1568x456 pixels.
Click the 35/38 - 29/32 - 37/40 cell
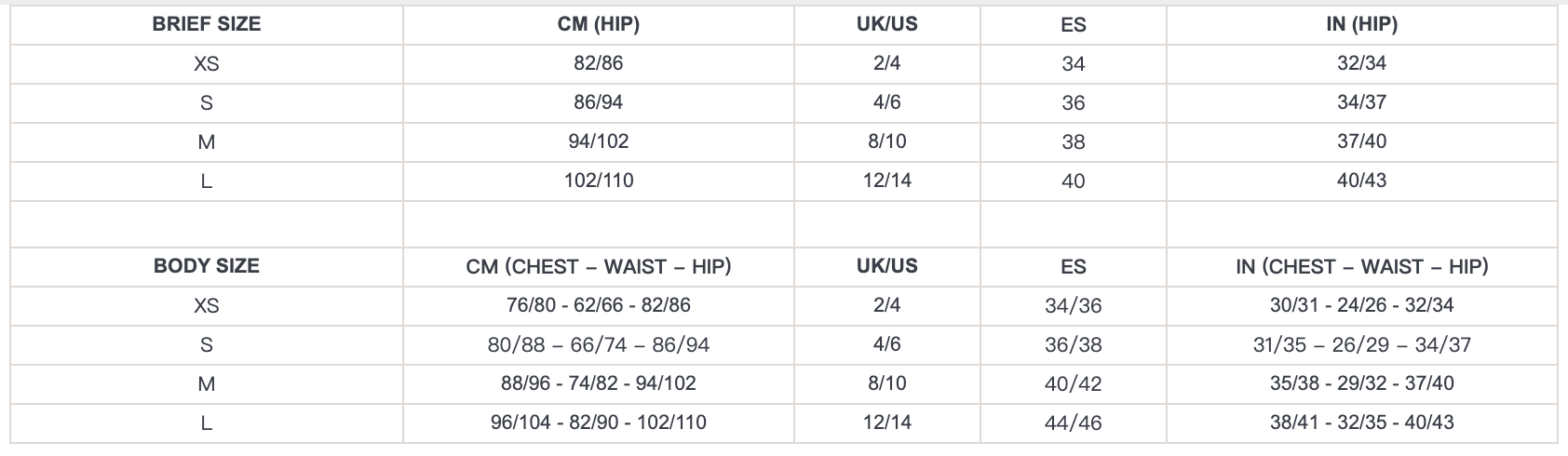click(x=1362, y=383)
